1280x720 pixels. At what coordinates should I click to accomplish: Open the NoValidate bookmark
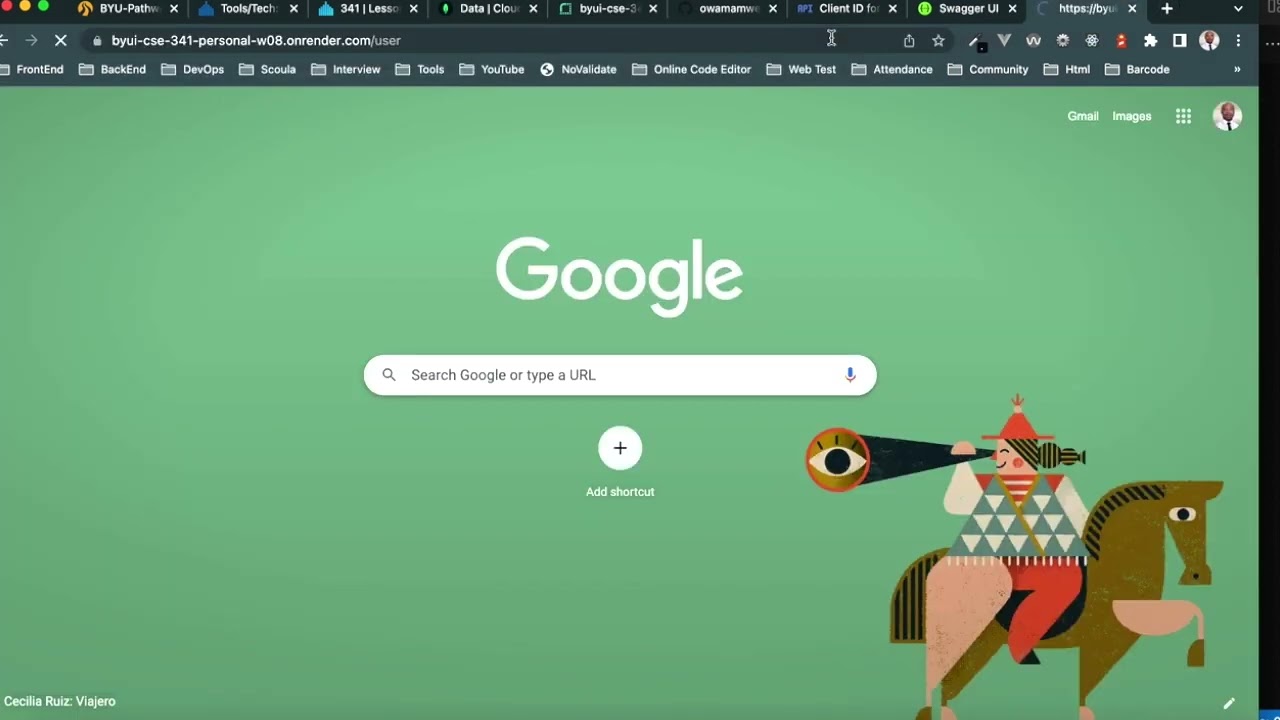[578, 70]
